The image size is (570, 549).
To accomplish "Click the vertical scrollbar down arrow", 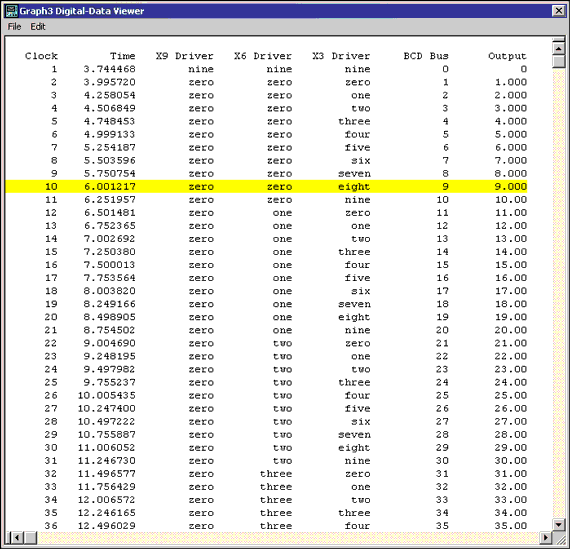I will pos(558,524).
